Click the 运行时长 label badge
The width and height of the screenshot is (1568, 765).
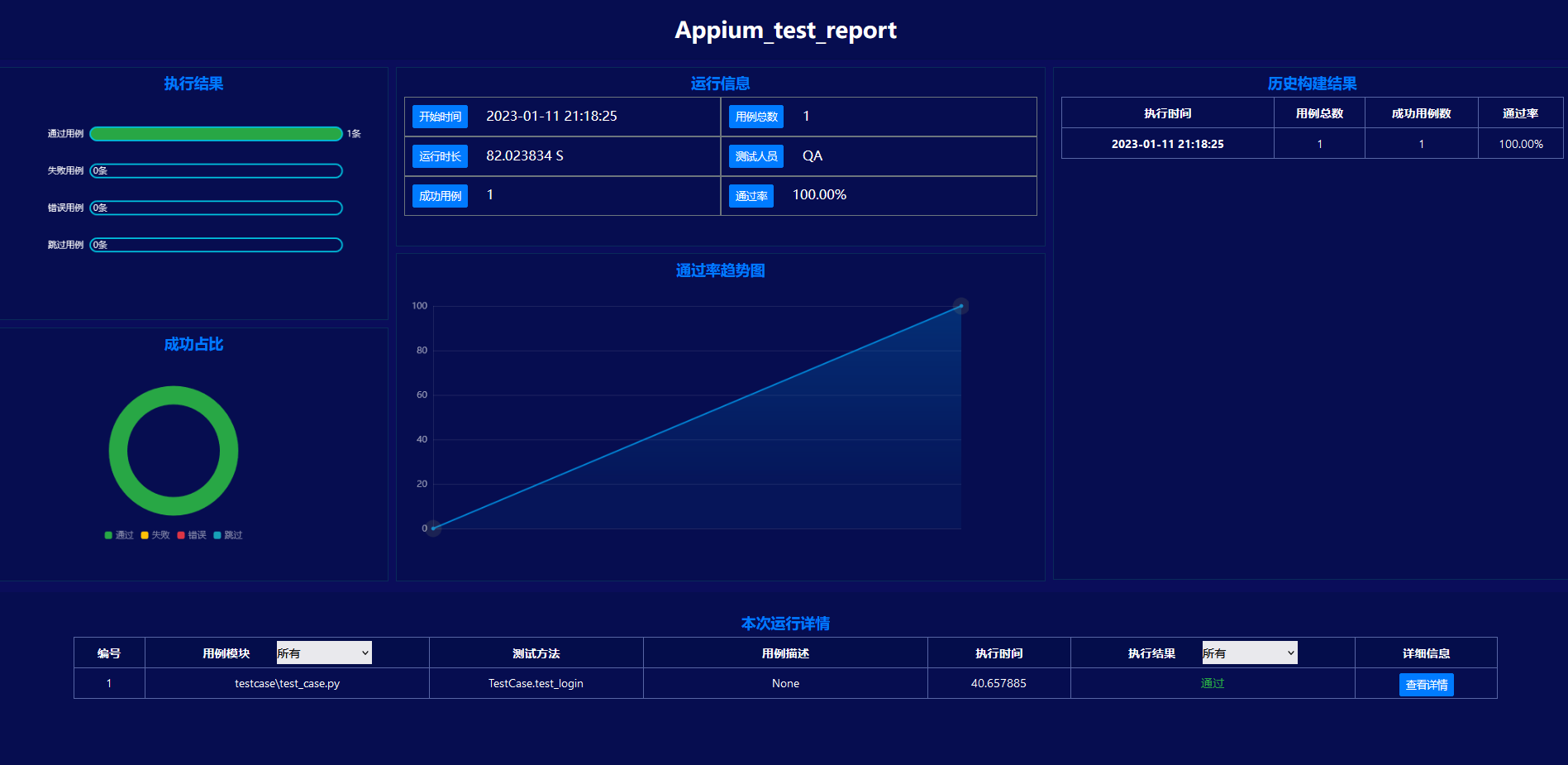pyautogui.click(x=440, y=156)
